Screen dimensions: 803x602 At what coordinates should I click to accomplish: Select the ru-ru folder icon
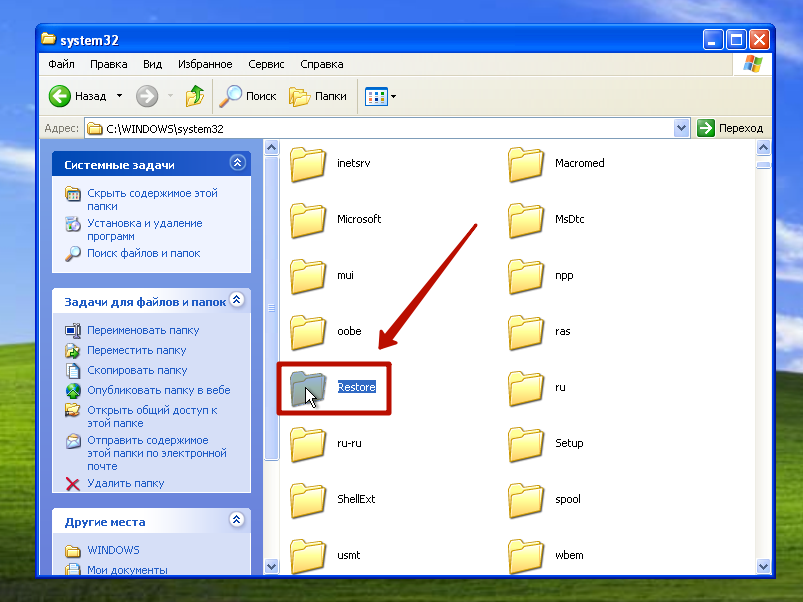pos(308,444)
